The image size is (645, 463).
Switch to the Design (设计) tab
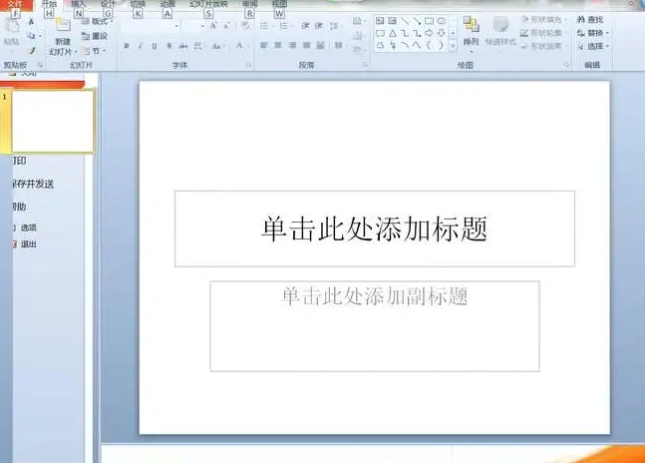coord(108,4)
